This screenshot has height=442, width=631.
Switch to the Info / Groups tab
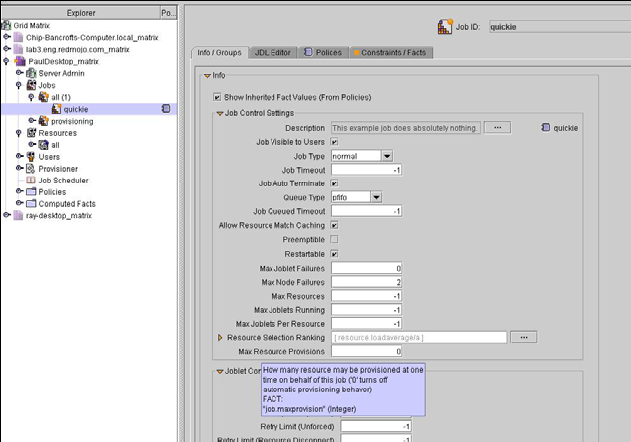219,53
